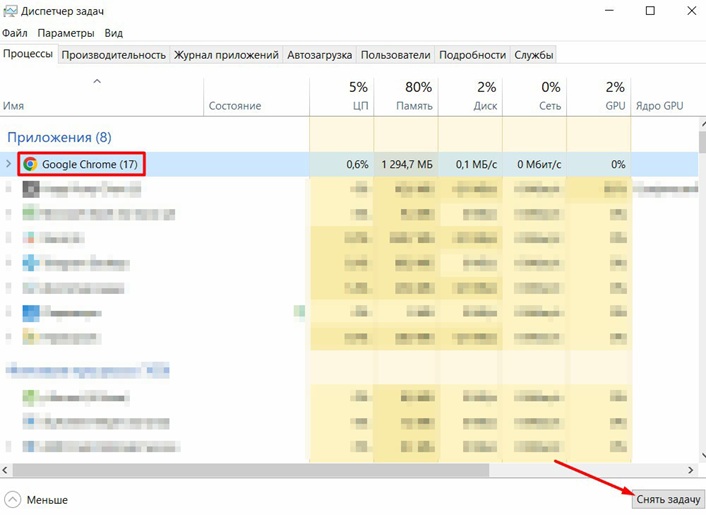This screenshot has width=706, height=515.
Task: Open the Параметры menu
Action: pyautogui.click(x=66, y=33)
